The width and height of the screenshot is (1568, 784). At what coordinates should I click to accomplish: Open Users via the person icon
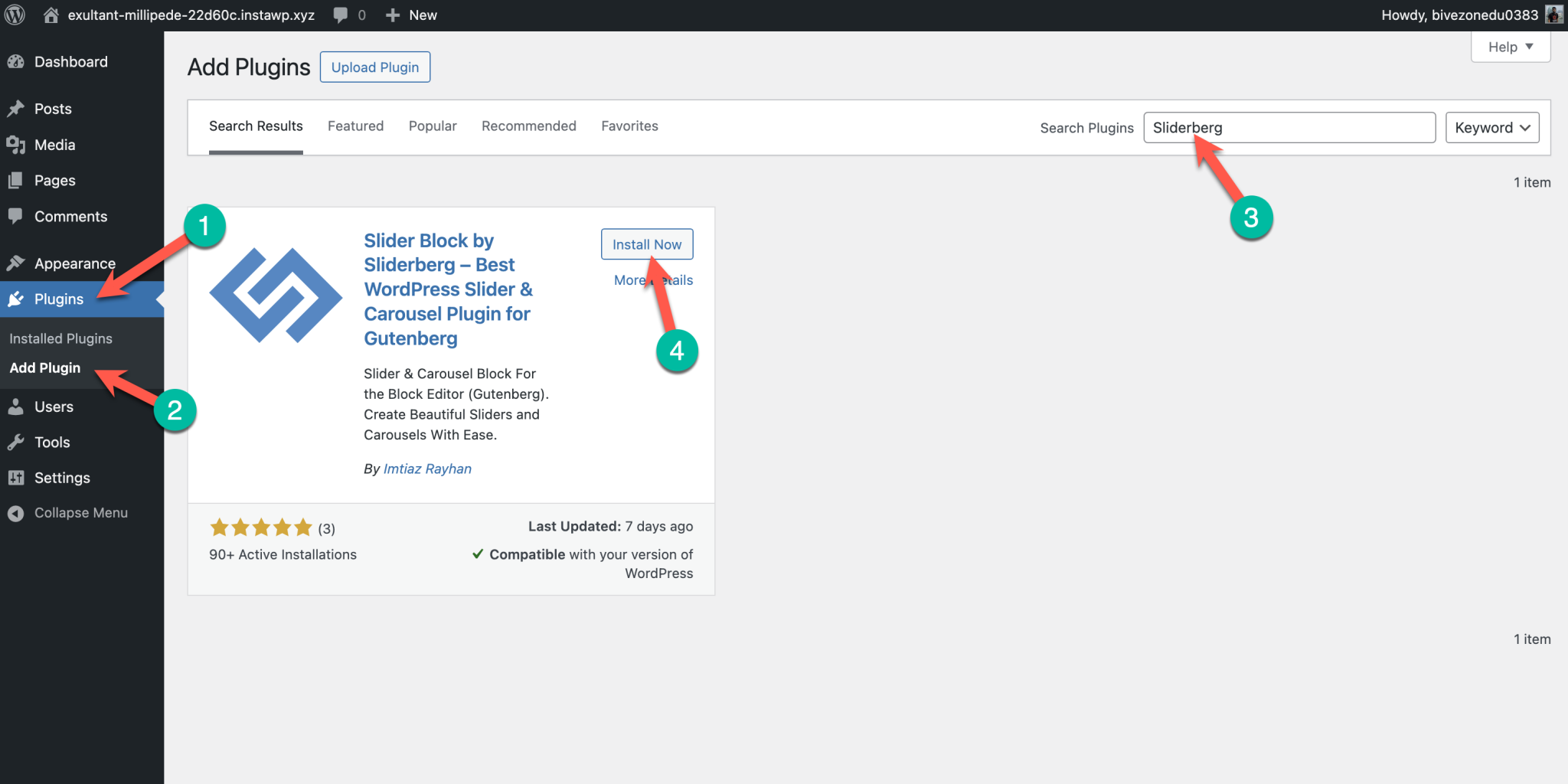click(x=17, y=406)
